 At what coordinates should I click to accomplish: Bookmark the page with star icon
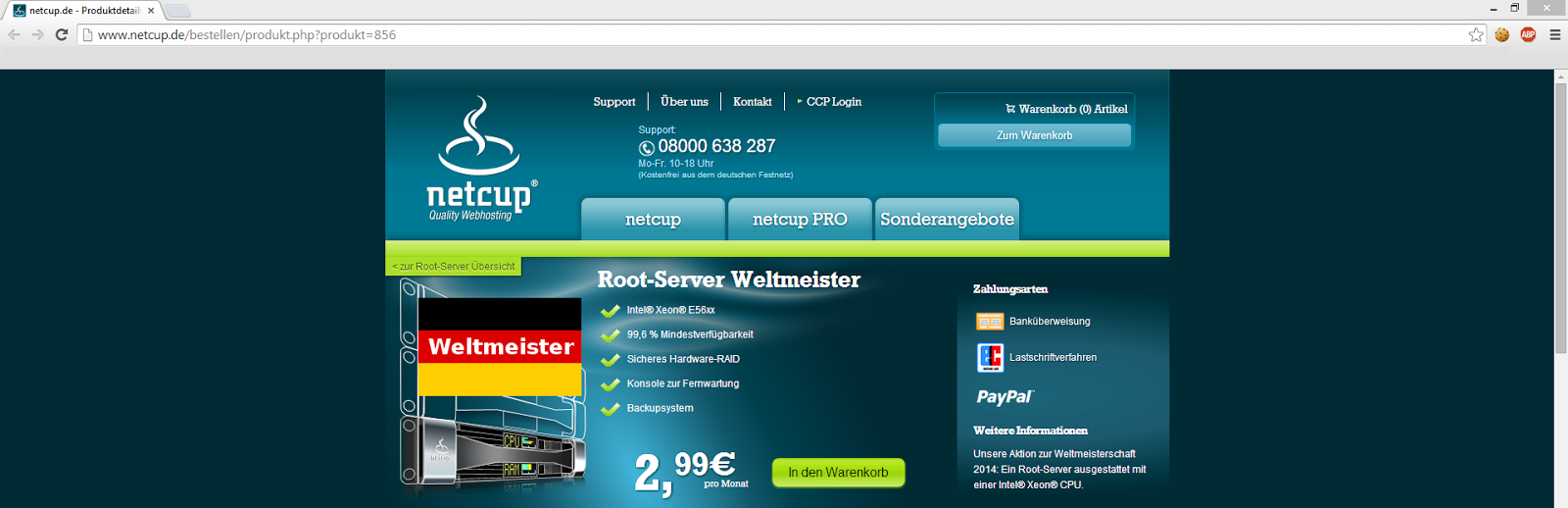[x=1476, y=34]
